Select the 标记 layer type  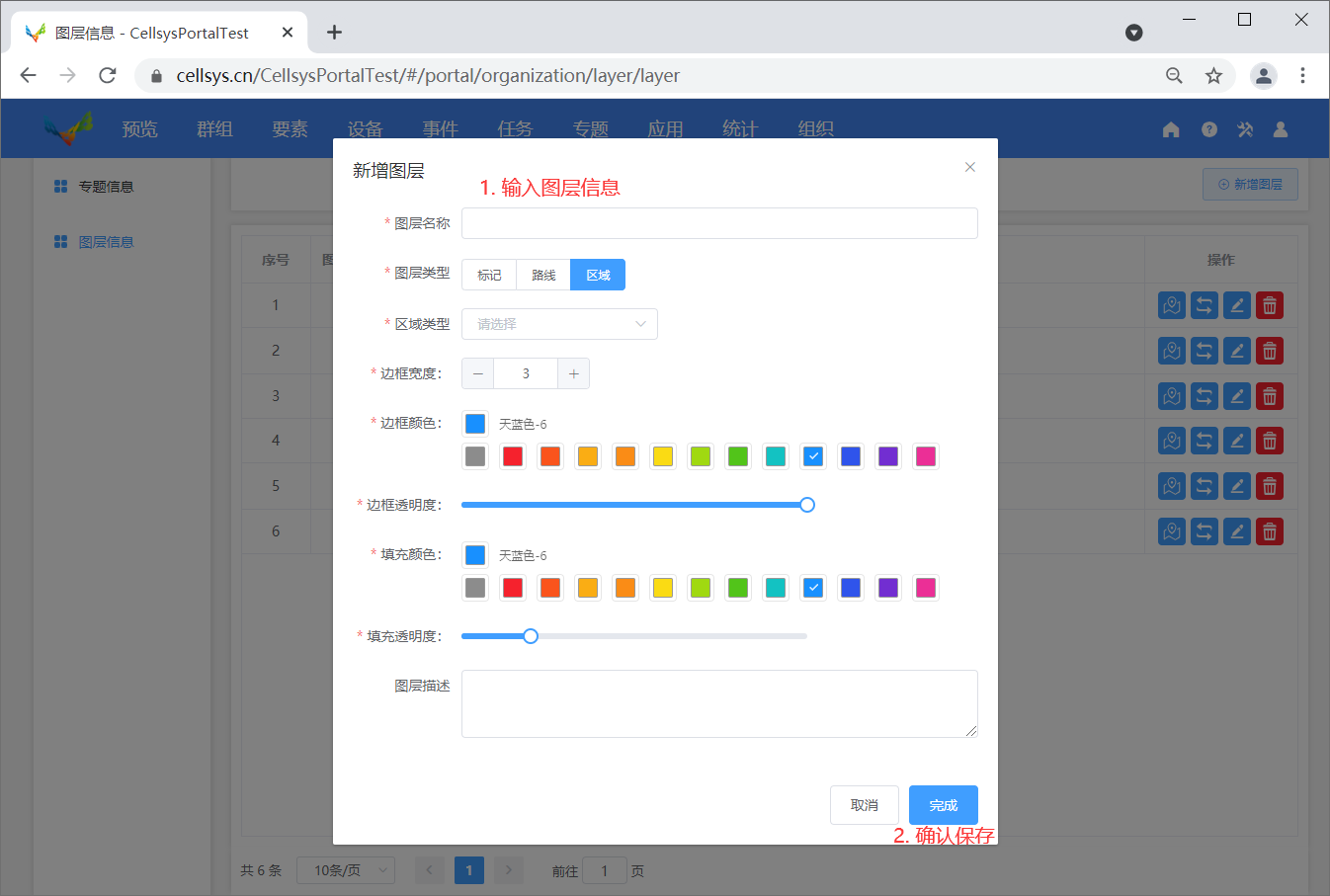(x=489, y=275)
